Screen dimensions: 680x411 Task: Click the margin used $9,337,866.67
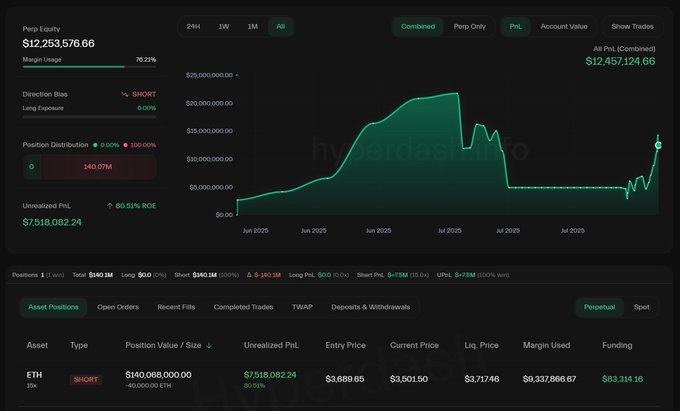click(x=549, y=379)
